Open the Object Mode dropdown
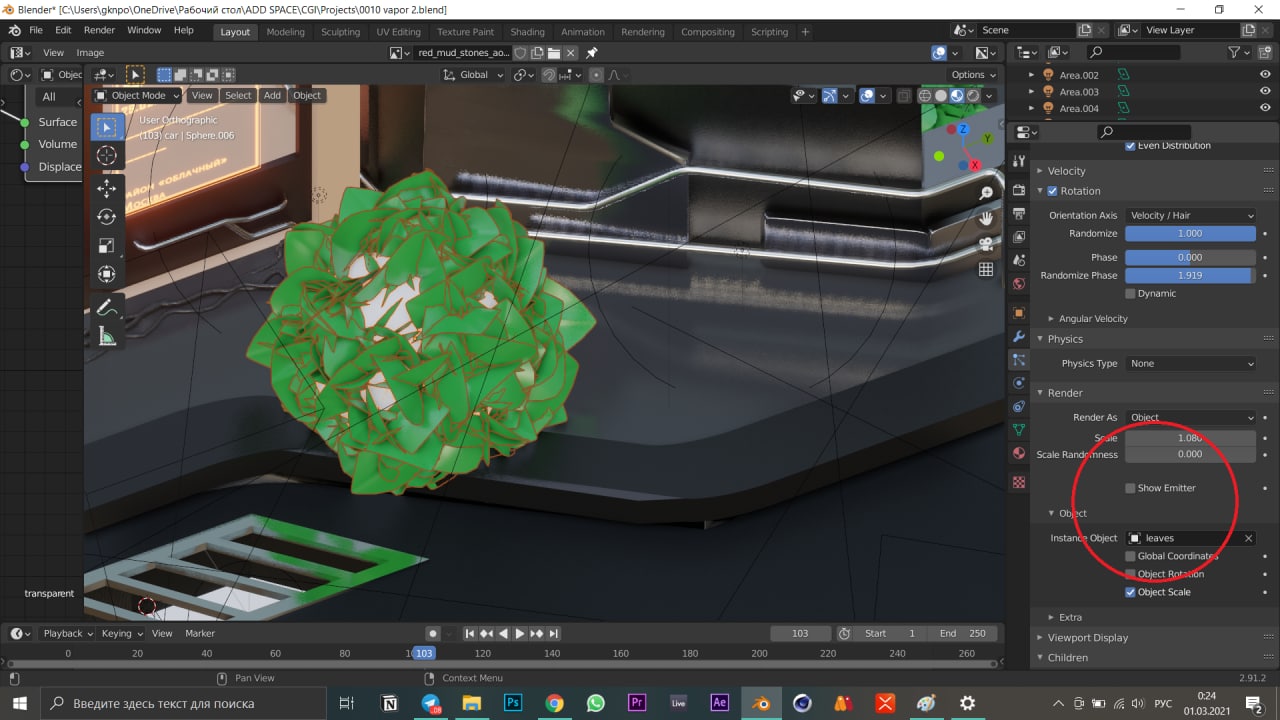1280x720 pixels. [138, 95]
